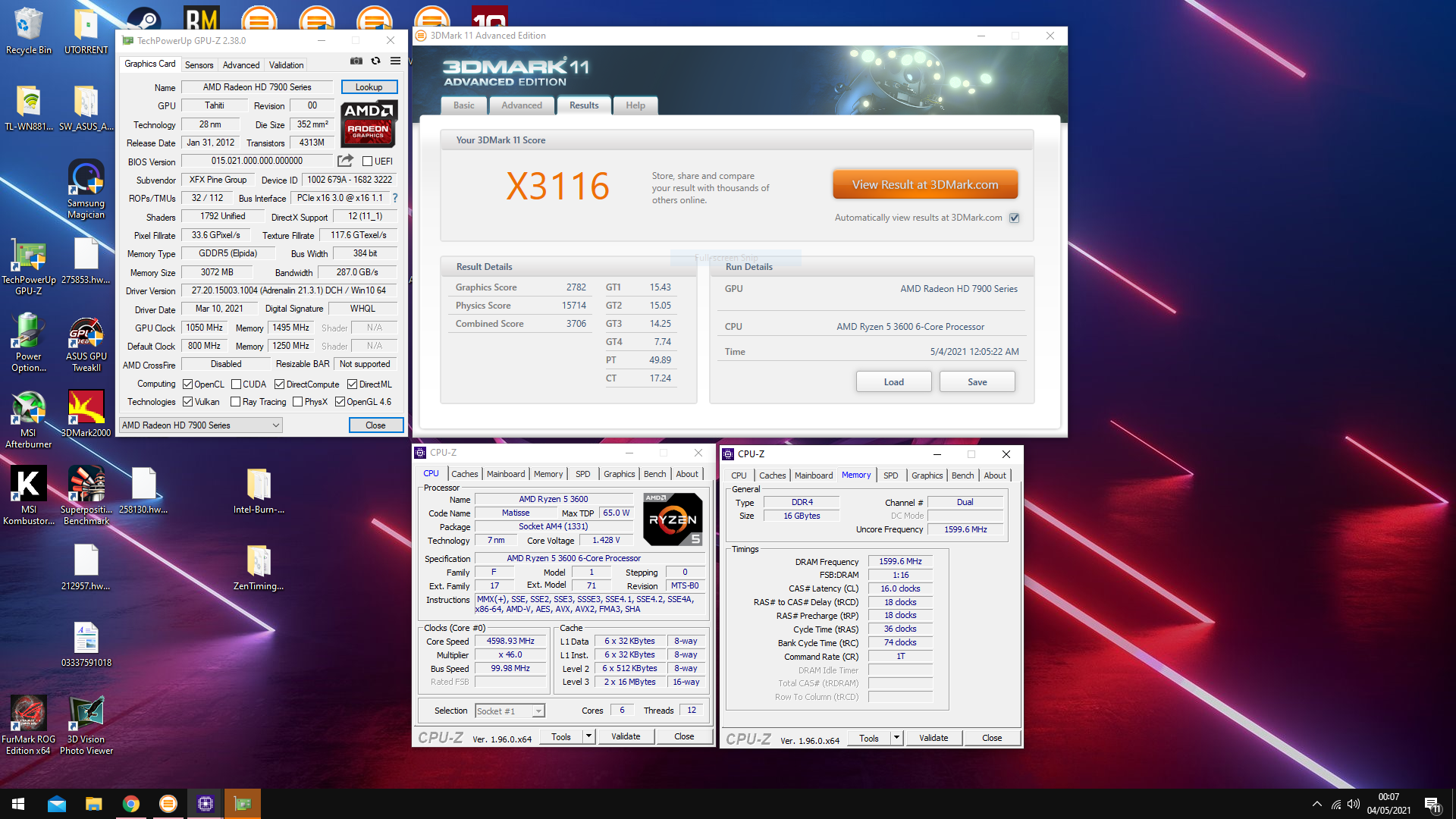Open the SPD tab in CPU-Z Memory window
1456x819 pixels.
(891, 475)
